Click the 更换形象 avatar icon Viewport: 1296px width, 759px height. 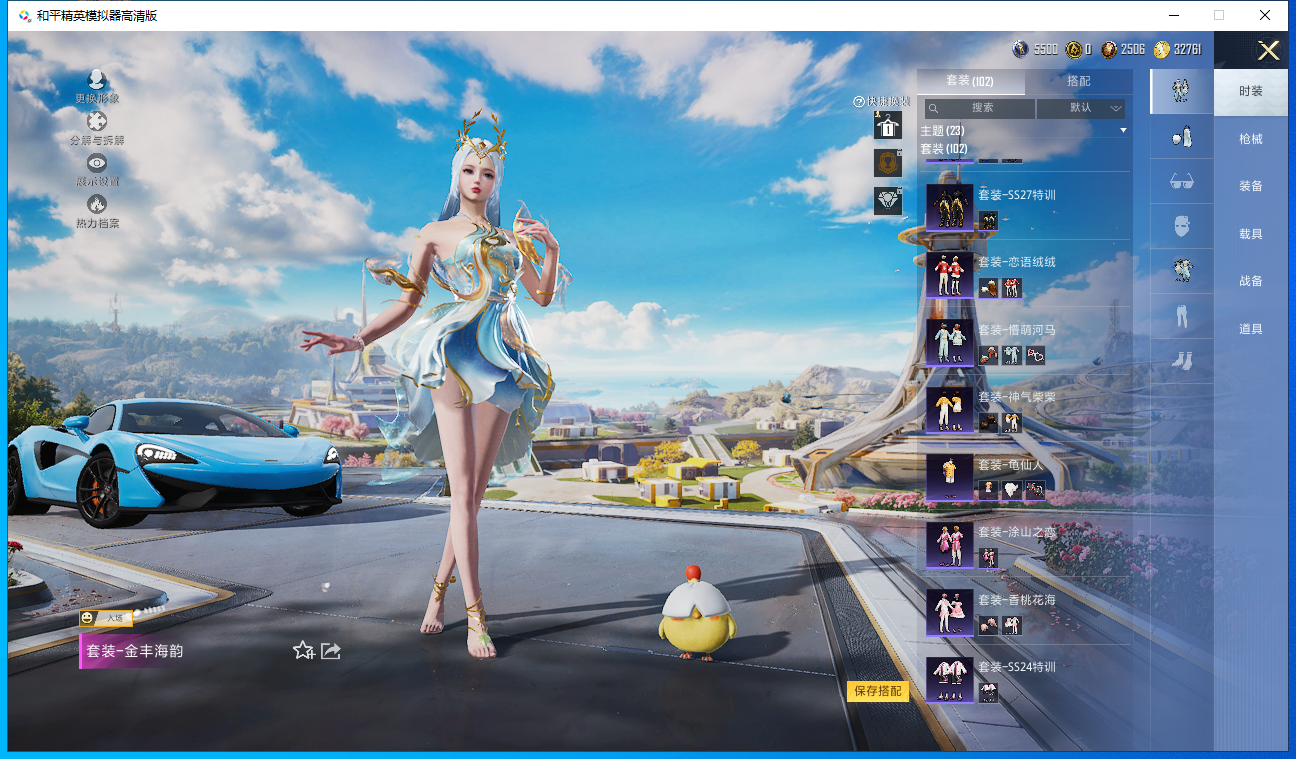click(97, 81)
